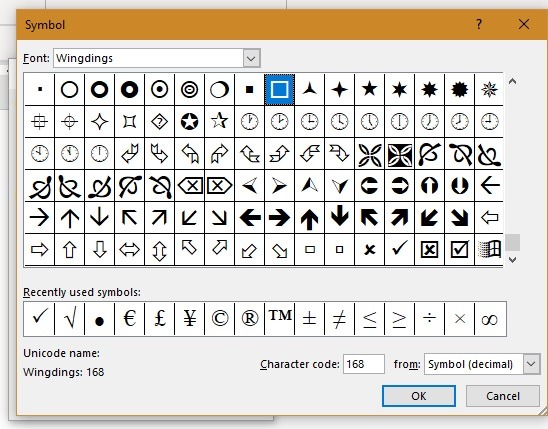Select the multiplication sign from recently used
The height and width of the screenshot is (429, 548).
[459, 319]
